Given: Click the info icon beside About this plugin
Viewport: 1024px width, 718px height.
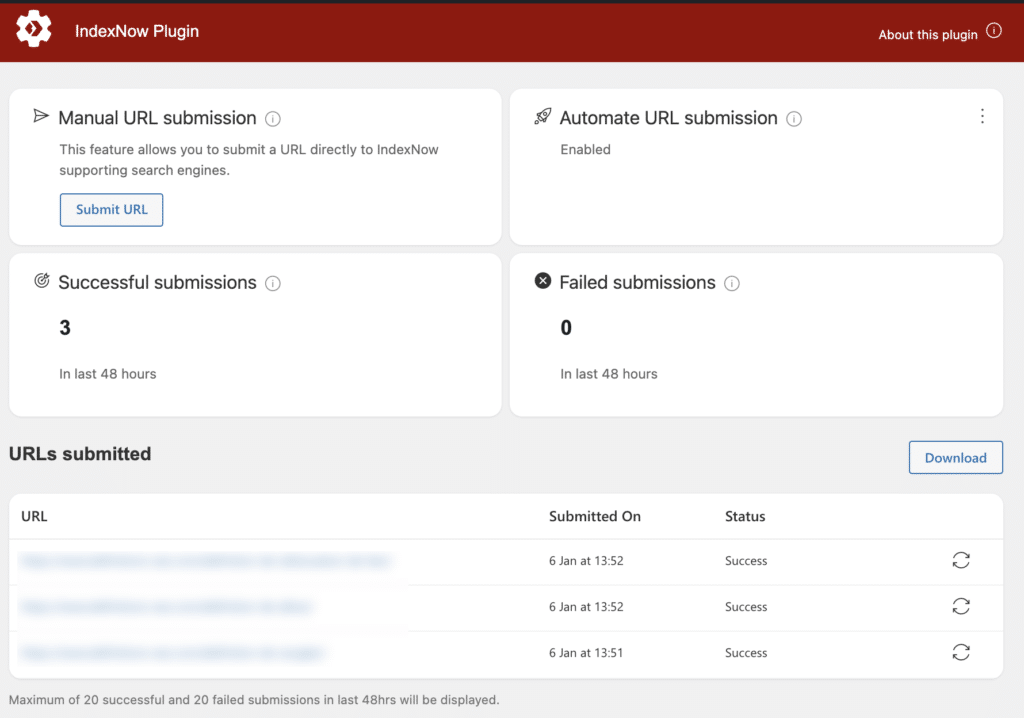Looking at the screenshot, I should pyautogui.click(x=993, y=31).
